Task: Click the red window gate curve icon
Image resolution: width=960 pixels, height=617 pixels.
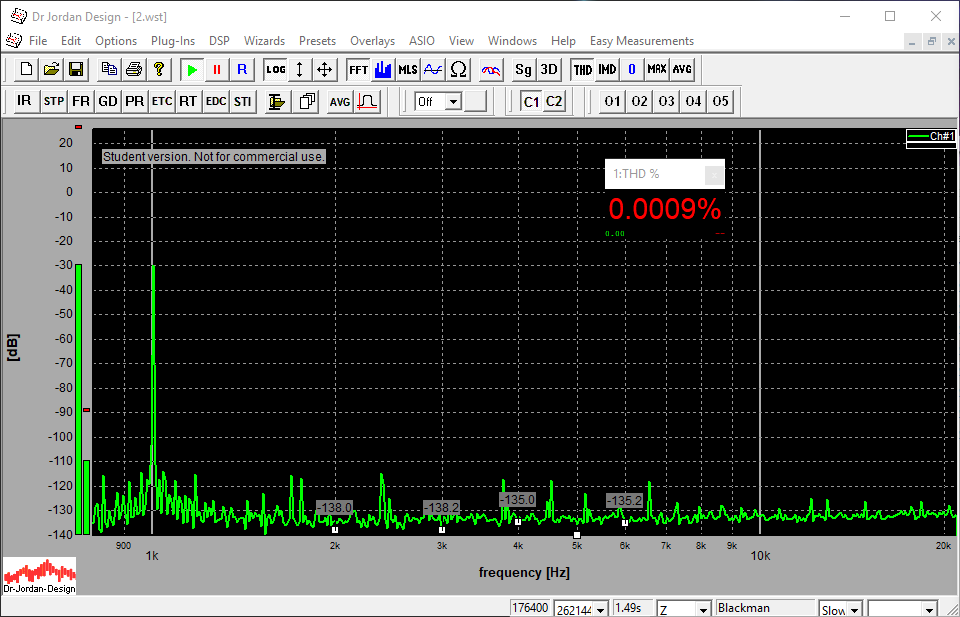Action: 368,101
